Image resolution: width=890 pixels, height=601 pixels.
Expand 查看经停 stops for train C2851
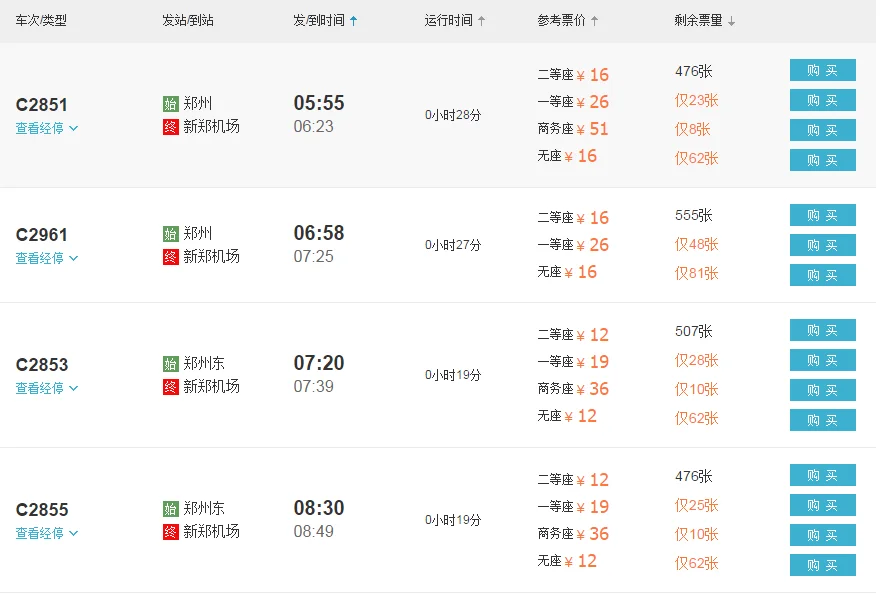(40, 128)
